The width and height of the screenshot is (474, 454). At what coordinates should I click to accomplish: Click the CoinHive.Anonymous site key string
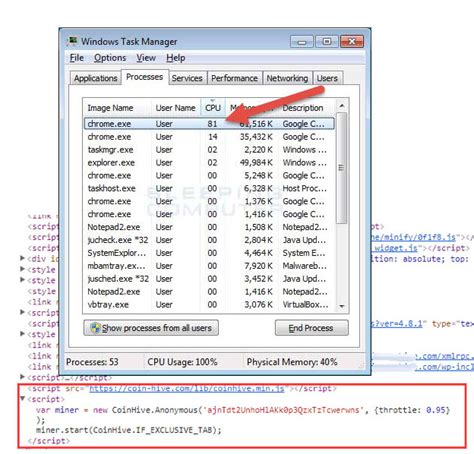[283, 410]
